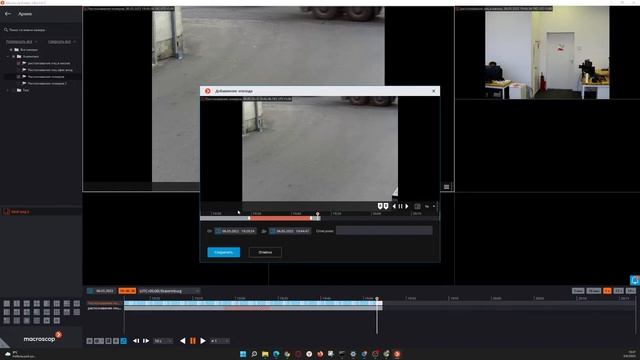The height and width of the screenshot is (360, 640).
Task: Open the dialog player speed dropdown
Action: coord(430,207)
